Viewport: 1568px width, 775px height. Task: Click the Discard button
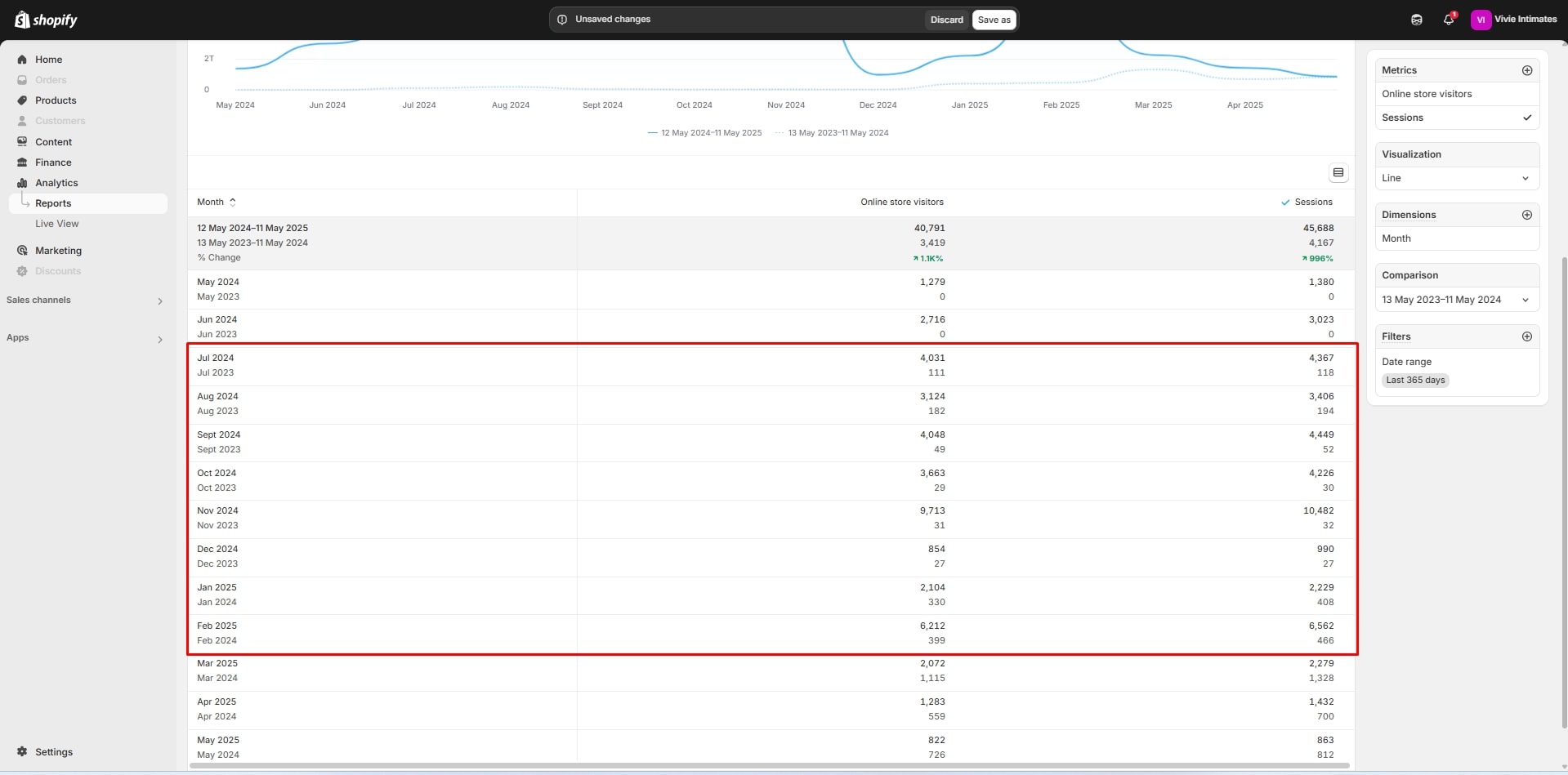tap(946, 20)
